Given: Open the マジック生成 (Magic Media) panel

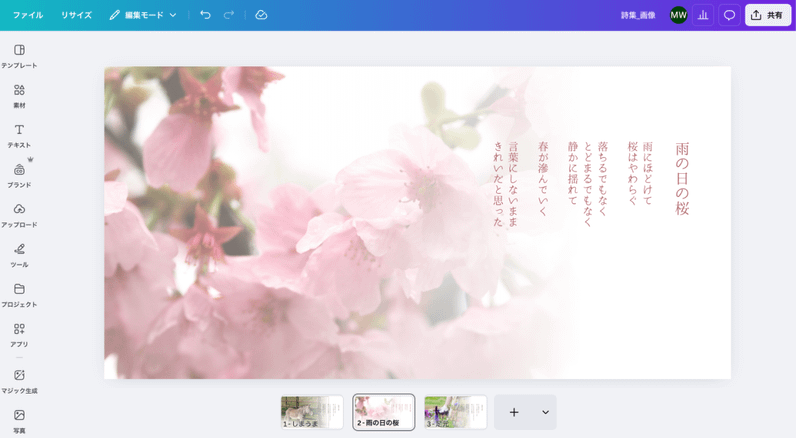Looking at the screenshot, I should click(x=19, y=382).
